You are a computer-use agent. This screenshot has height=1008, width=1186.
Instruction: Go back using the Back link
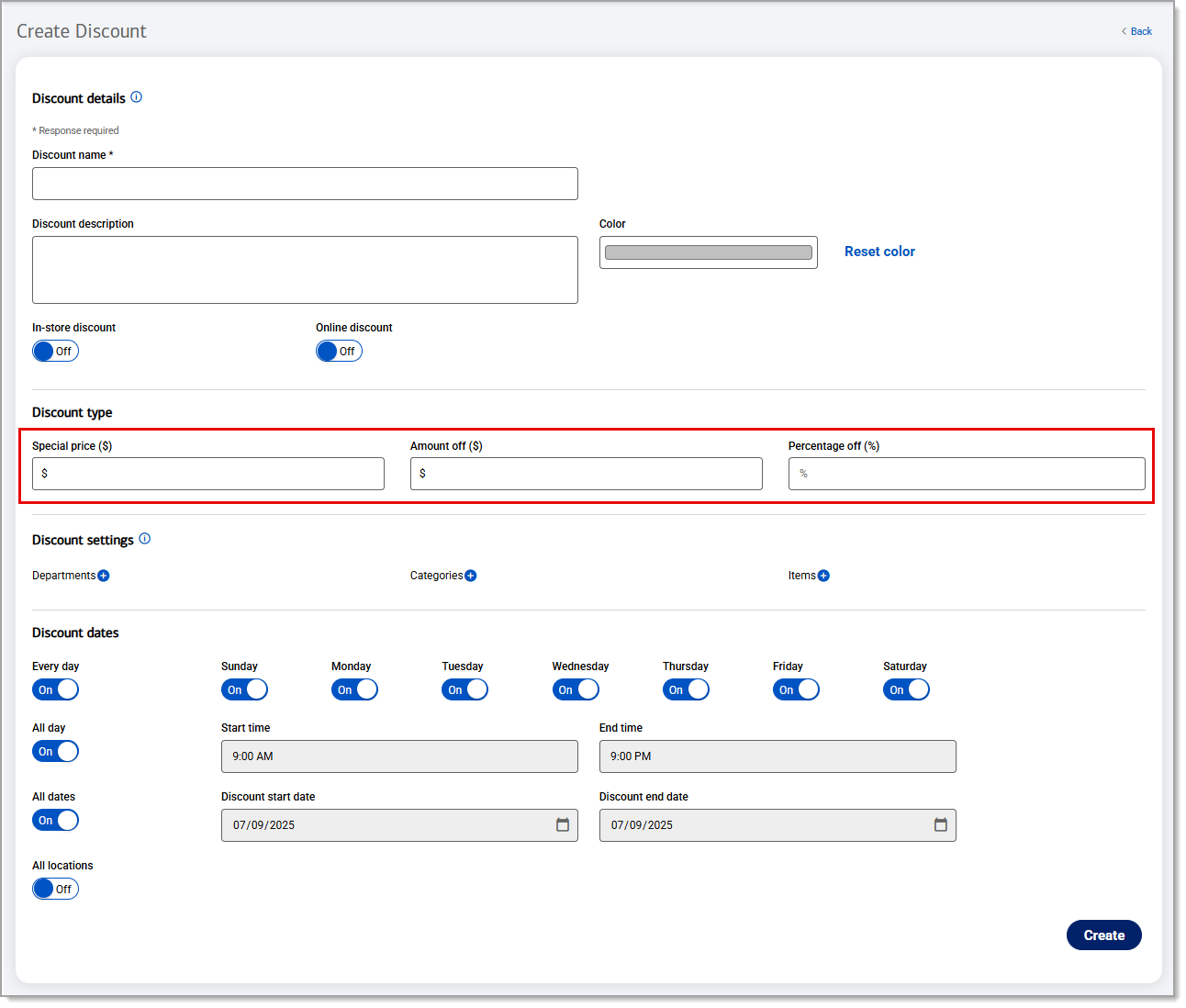pyautogui.click(x=1136, y=31)
